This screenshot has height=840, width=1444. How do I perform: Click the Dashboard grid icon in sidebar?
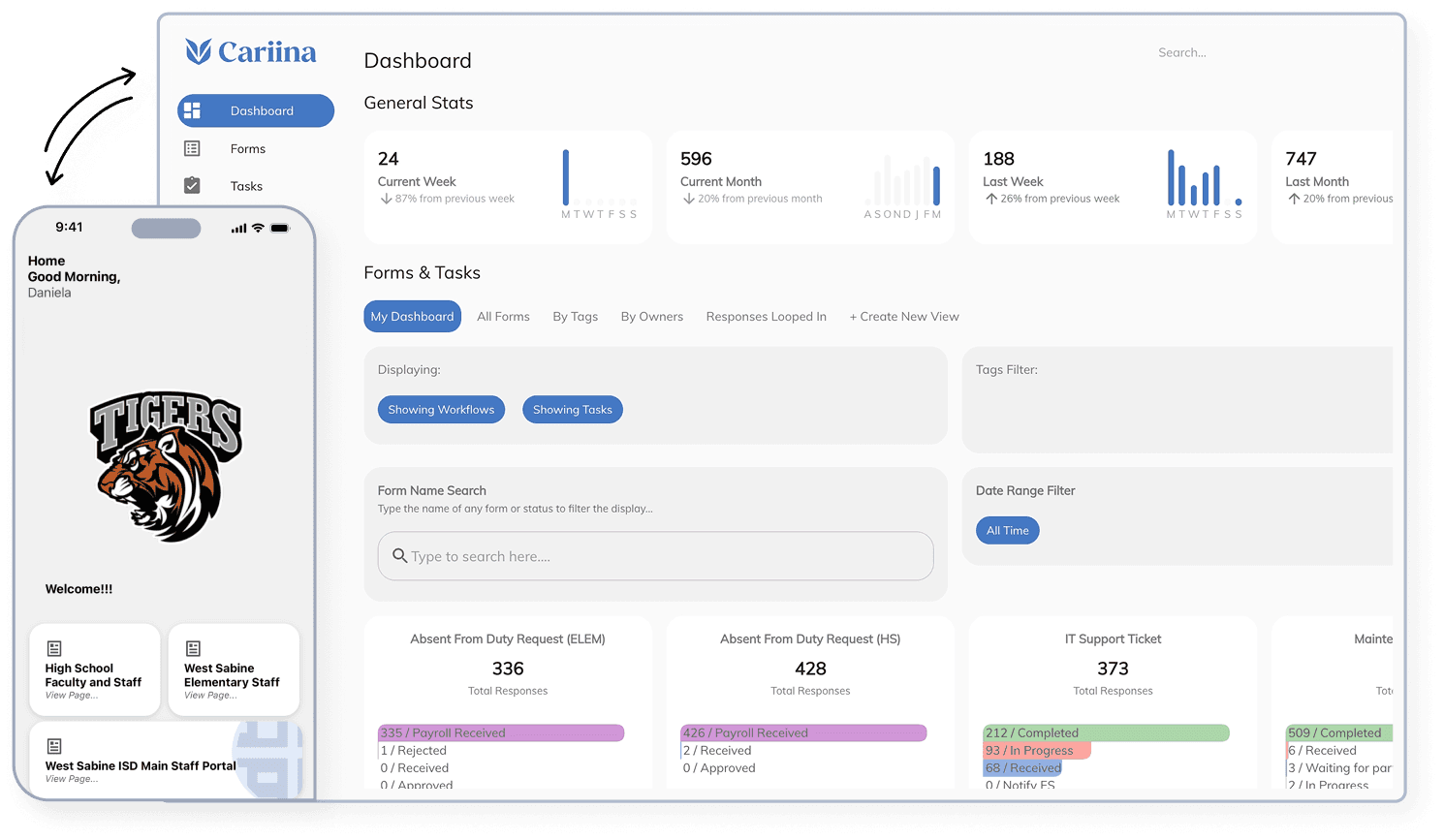coord(192,110)
